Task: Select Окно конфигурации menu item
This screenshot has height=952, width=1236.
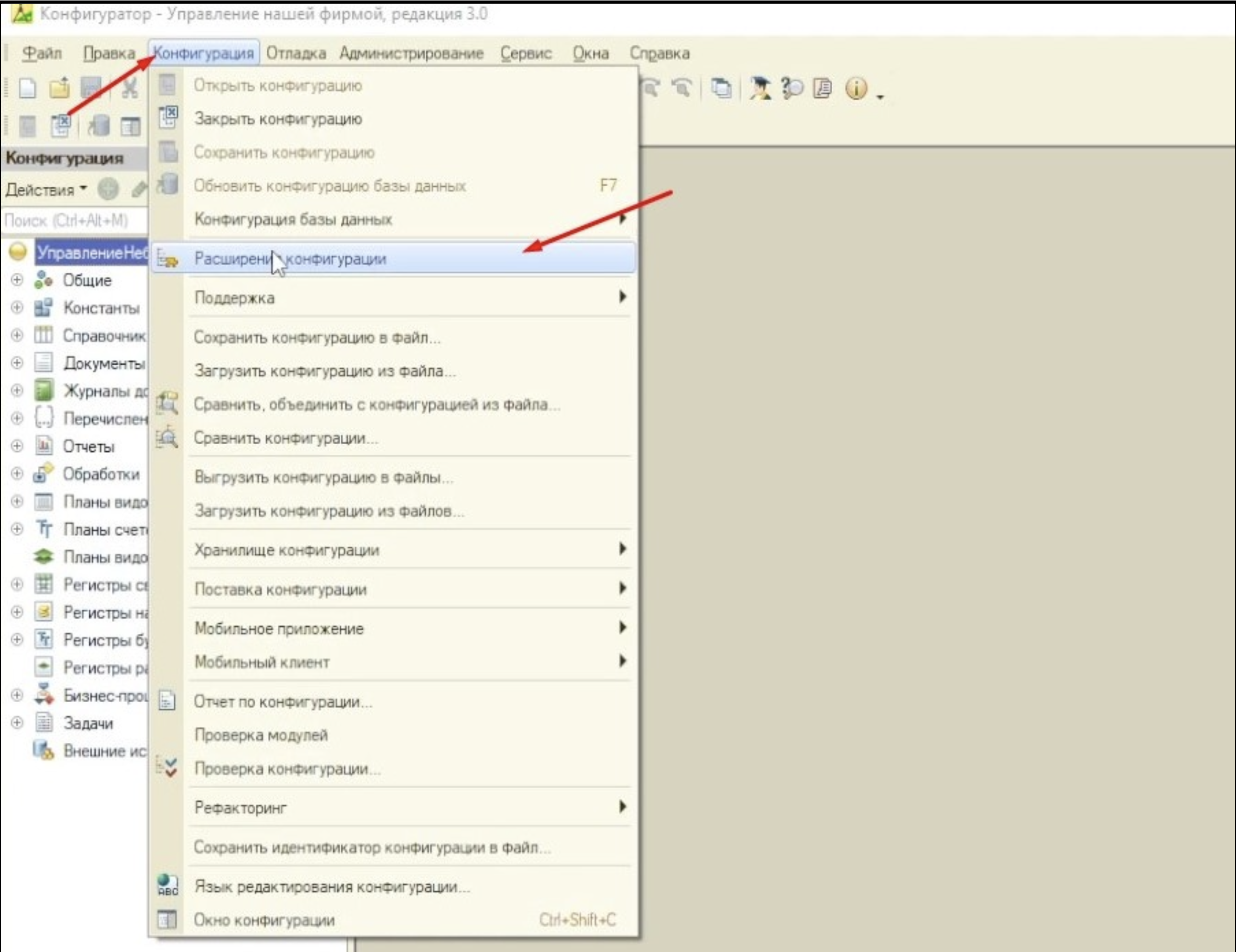Action: coord(394,920)
